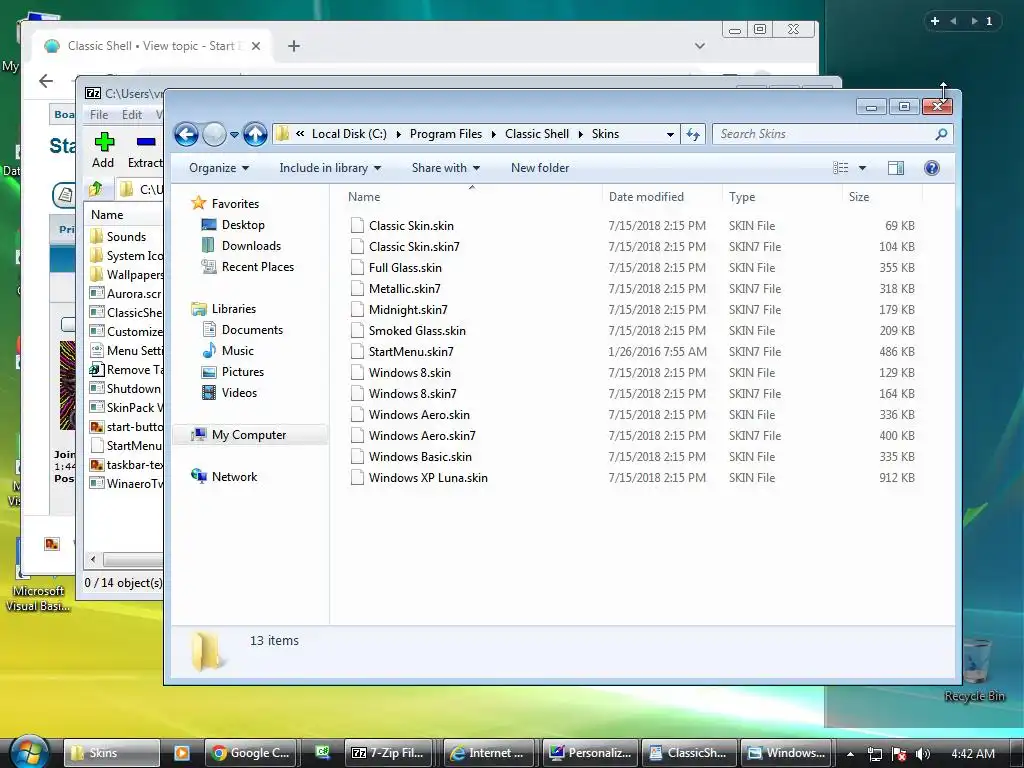Close the Classic Shell Chrome tab
The height and width of the screenshot is (768, 1024).
(x=256, y=46)
